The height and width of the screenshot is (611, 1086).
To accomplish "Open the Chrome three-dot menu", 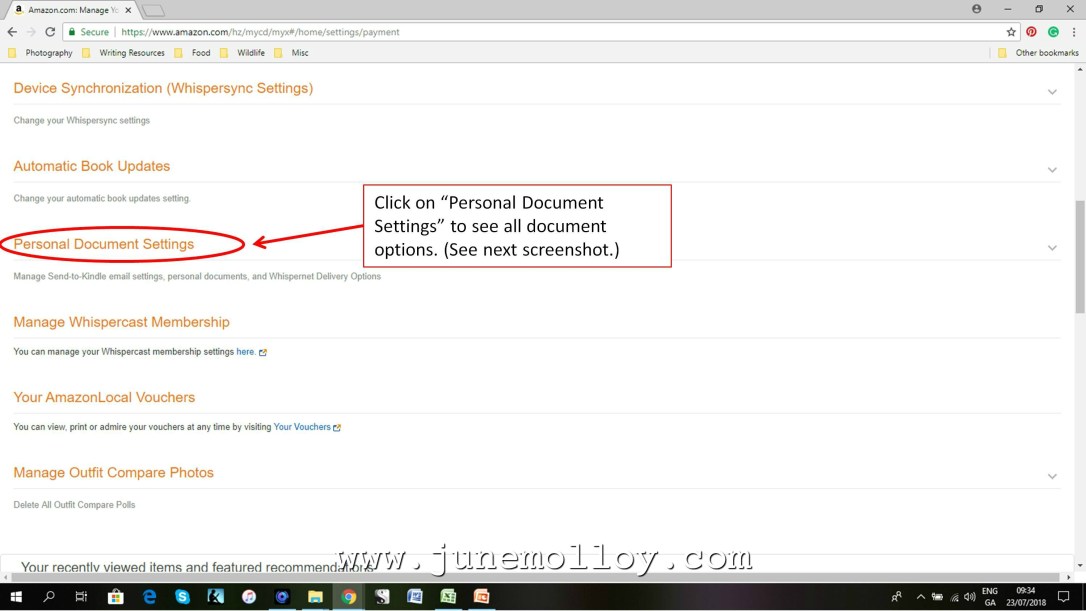I will pyautogui.click(x=1074, y=32).
